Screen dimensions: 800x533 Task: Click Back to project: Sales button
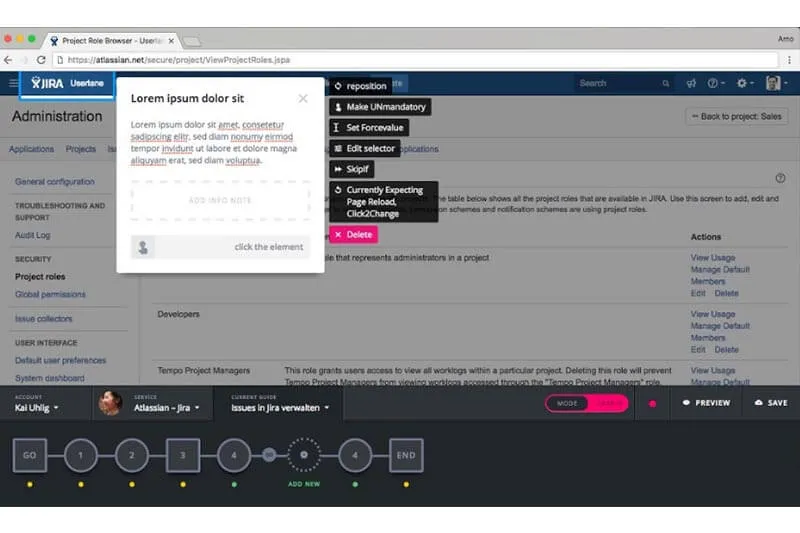tap(736, 117)
